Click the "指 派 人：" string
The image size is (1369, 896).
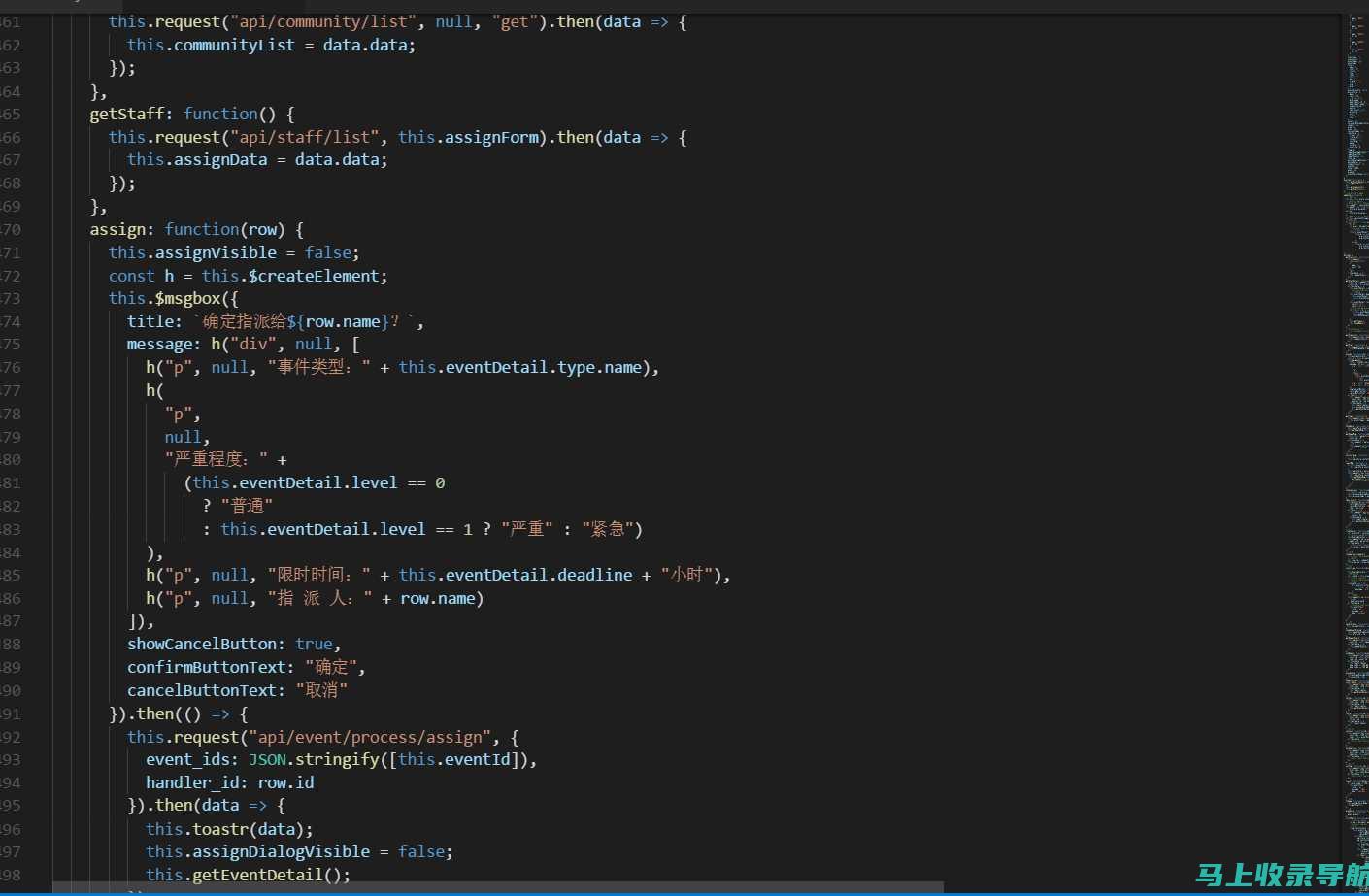319,598
